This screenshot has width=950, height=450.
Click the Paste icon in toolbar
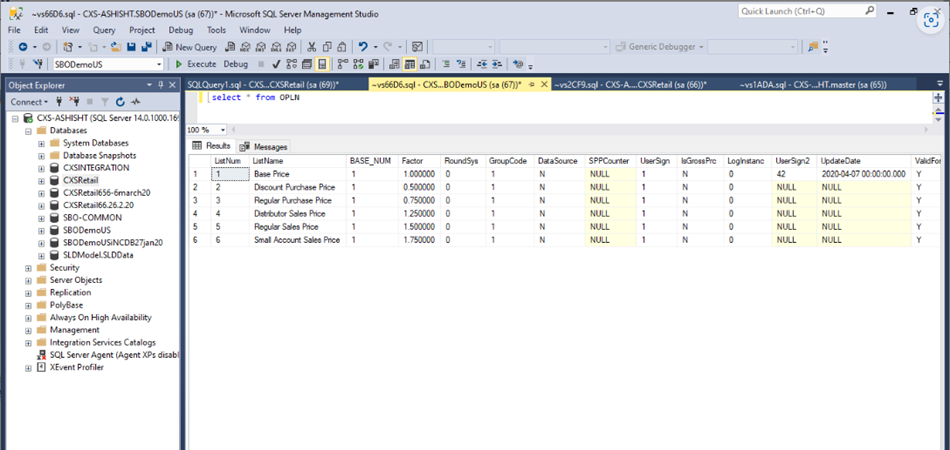point(342,47)
